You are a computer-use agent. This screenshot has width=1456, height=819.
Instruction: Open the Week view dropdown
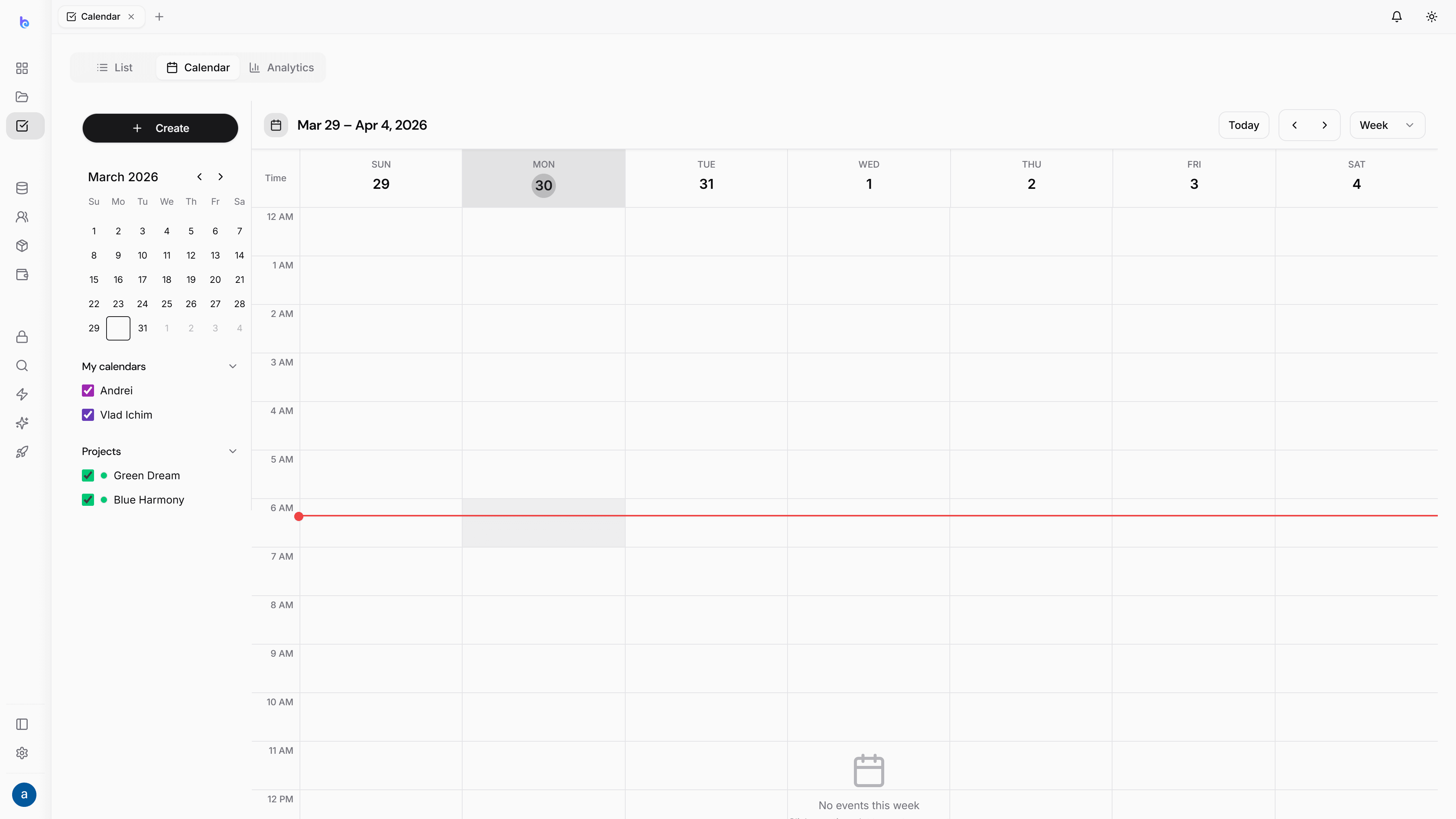(1387, 125)
